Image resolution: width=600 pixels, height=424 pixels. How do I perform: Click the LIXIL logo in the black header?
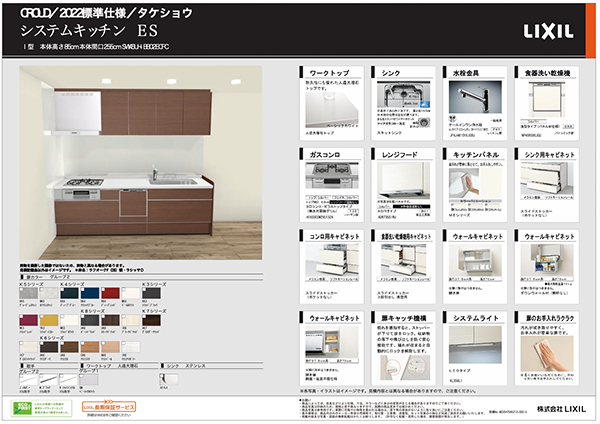click(548, 32)
